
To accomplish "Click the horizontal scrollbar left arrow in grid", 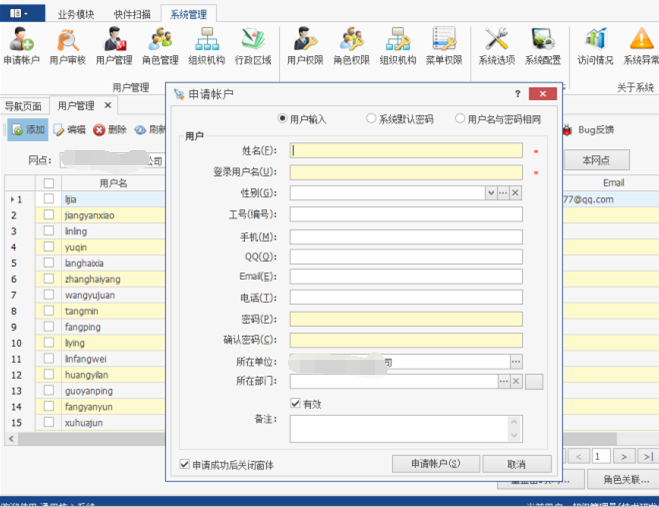I will (11, 439).
